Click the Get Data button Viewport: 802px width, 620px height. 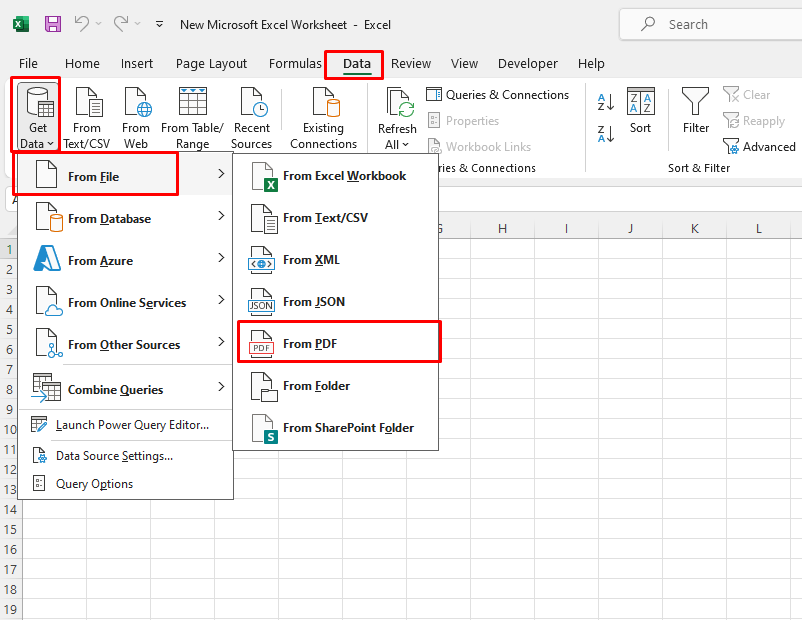click(x=37, y=117)
